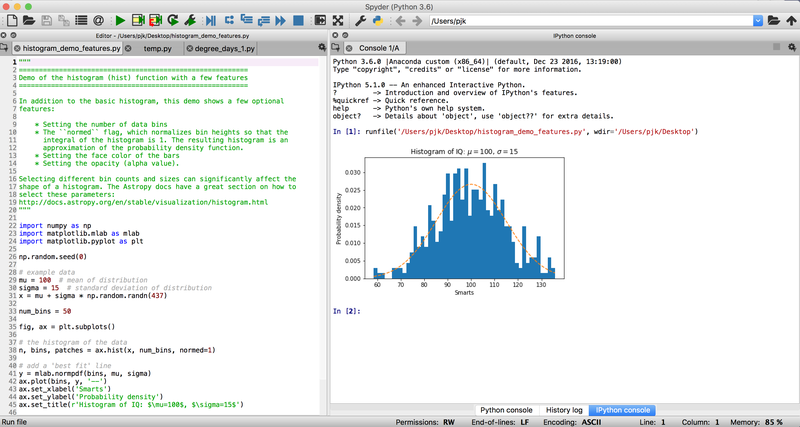Click the grey stop square in the console tab bar
This screenshot has width=800, height=427.
pos(777,47)
